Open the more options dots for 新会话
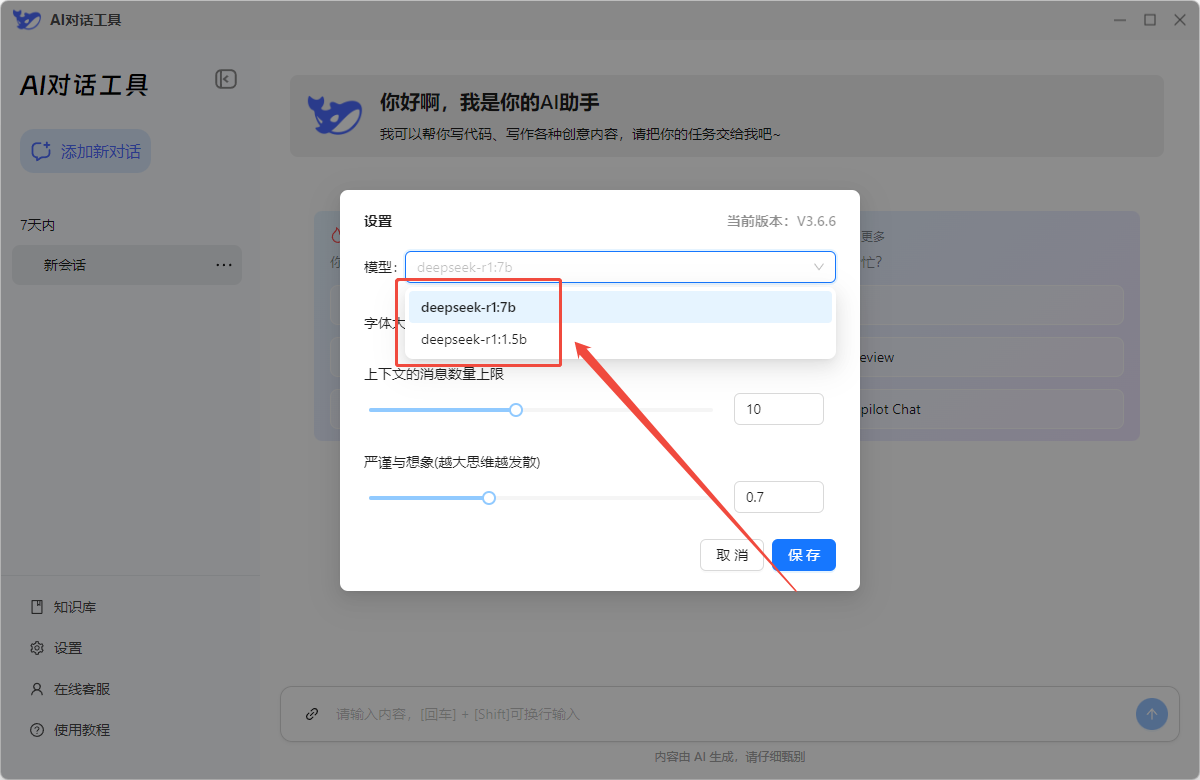This screenshot has height=780, width=1200. coord(224,265)
